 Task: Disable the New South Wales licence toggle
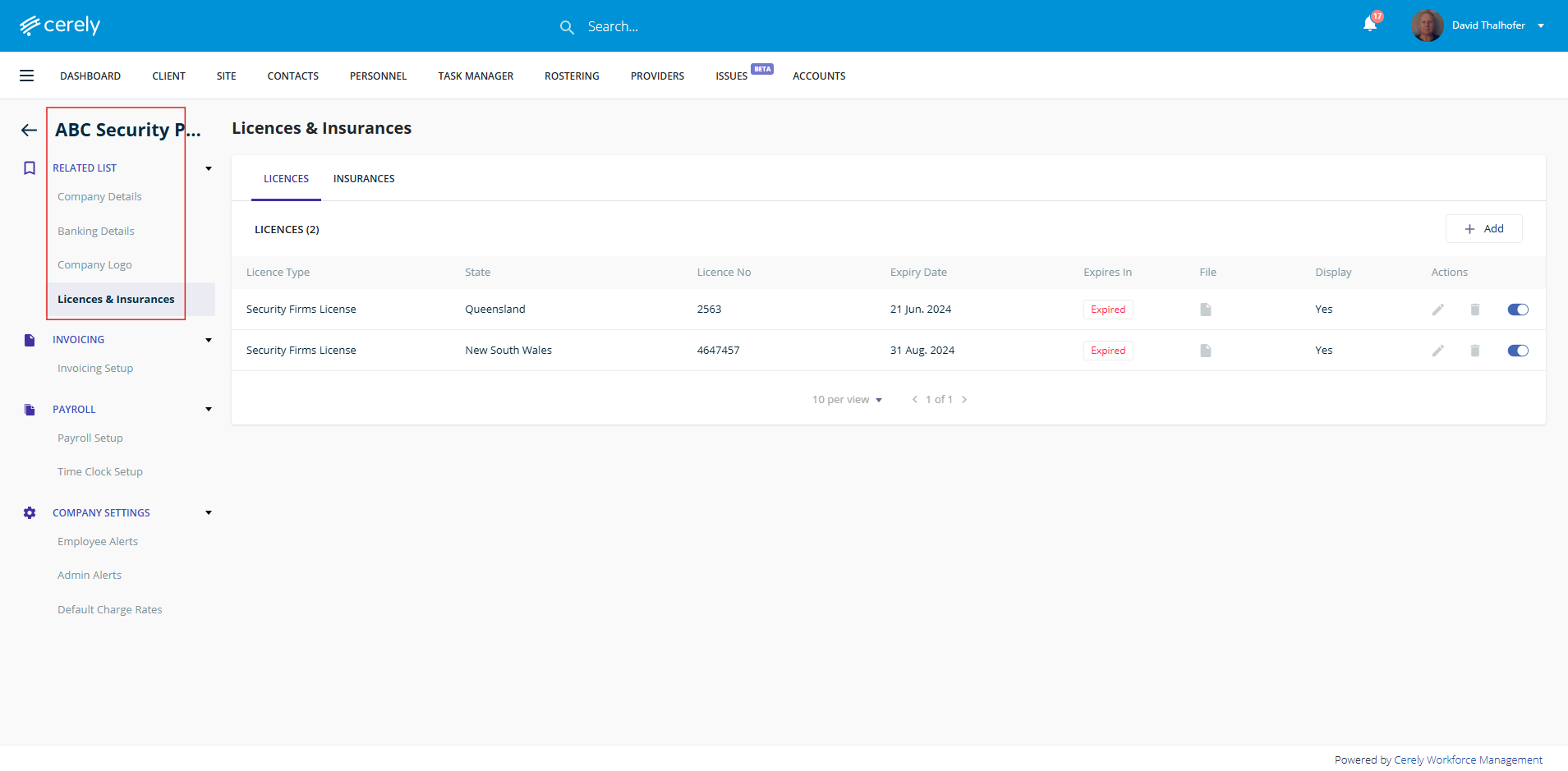pyautogui.click(x=1517, y=351)
